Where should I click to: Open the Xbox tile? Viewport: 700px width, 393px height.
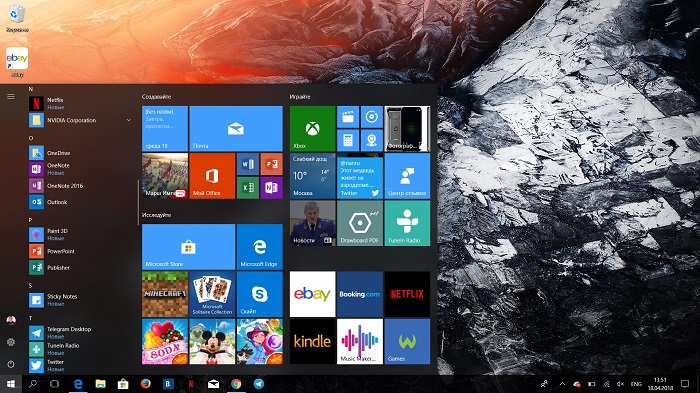pyautogui.click(x=312, y=129)
